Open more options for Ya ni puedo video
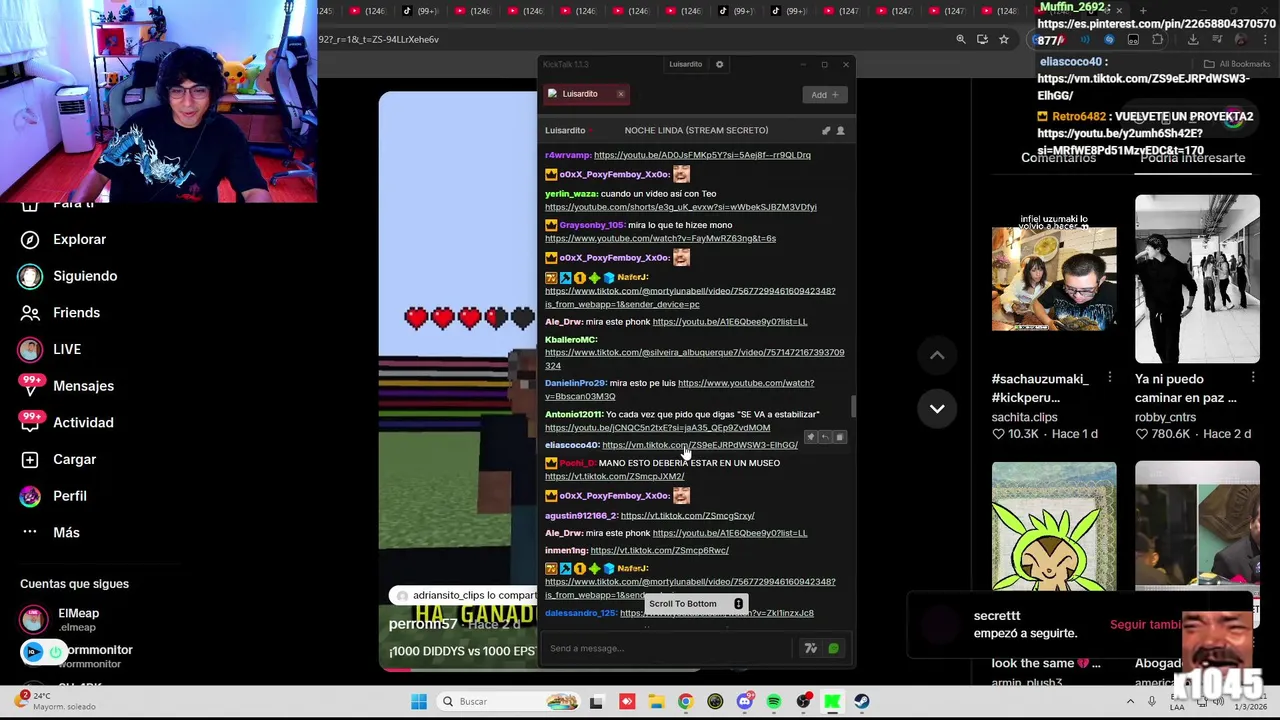 (x=1253, y=378)
